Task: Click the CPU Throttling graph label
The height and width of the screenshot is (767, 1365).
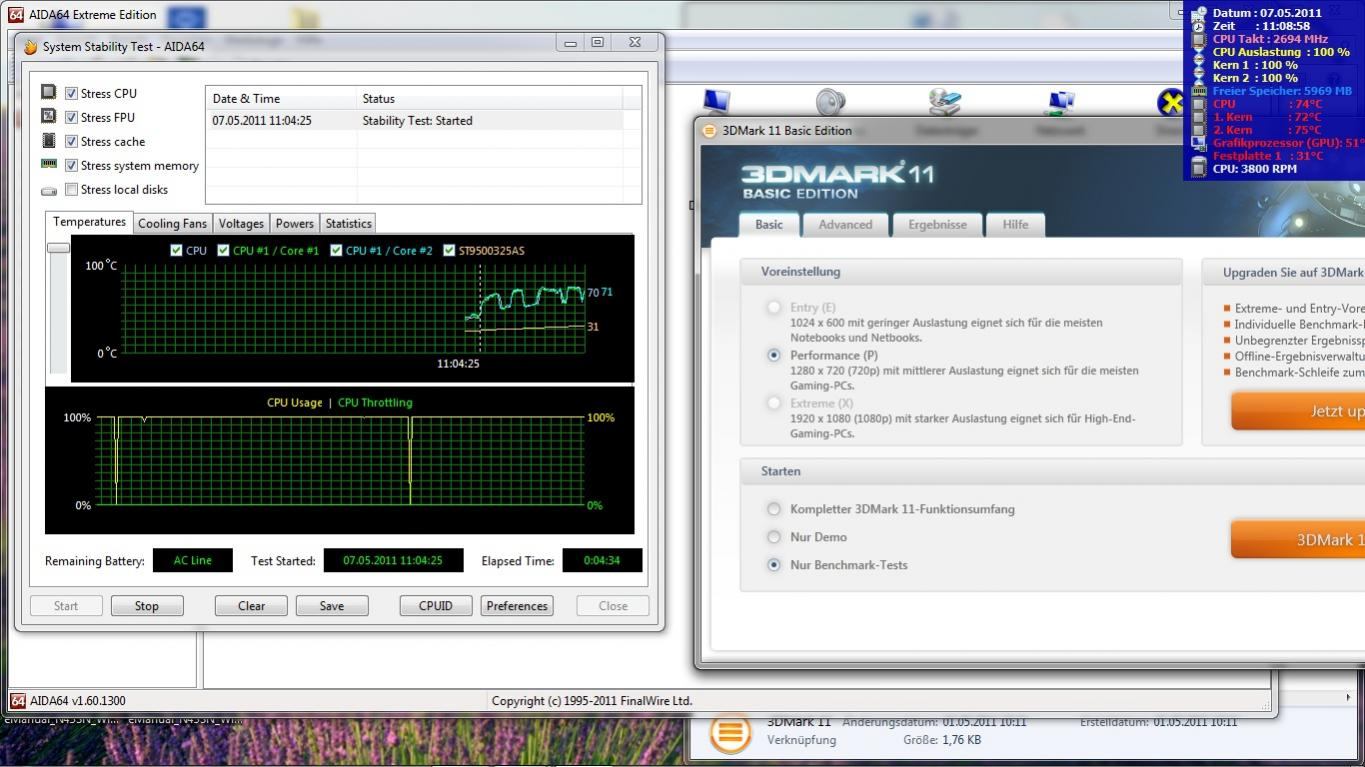Action: [375, 402]
